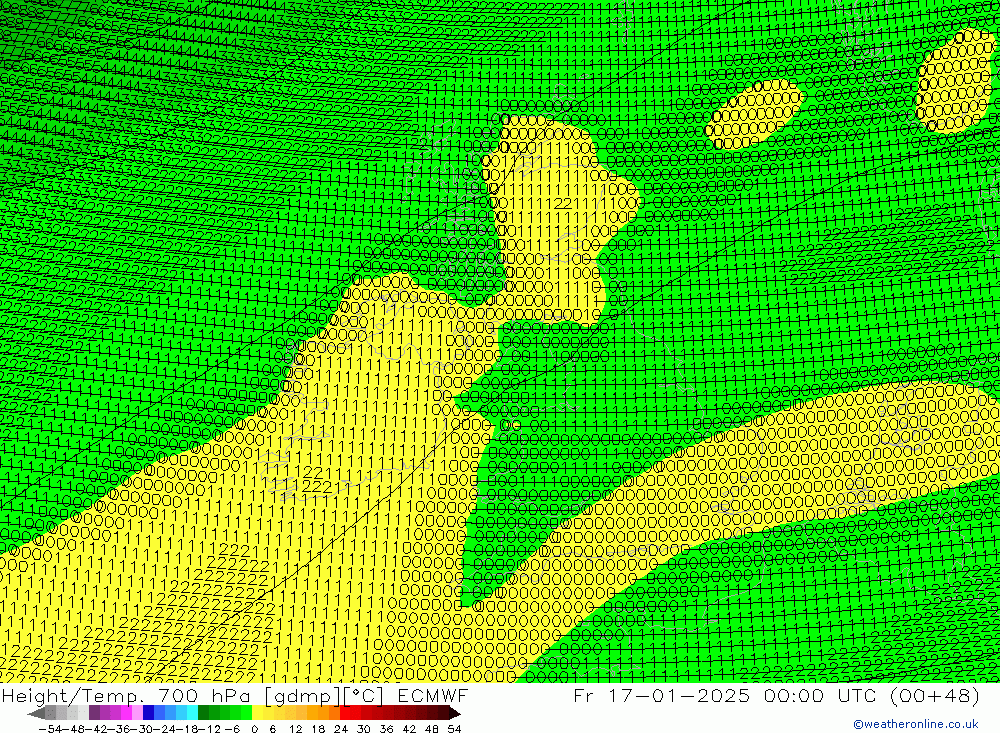The height and width of the screenshot is (733, 1000).
Task: Click the '(00+48)' forecast hour label
Action: coord(934,695)
